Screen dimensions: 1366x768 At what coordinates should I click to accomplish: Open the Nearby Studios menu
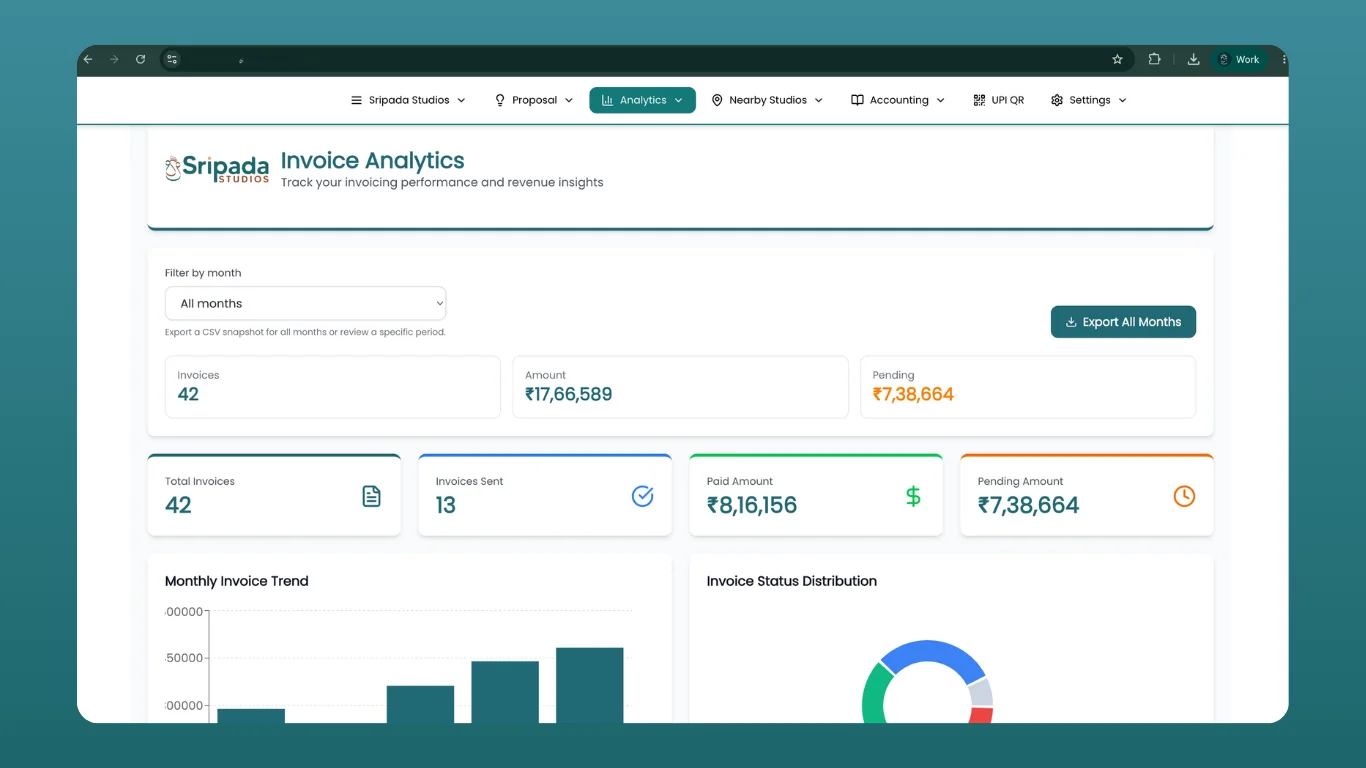tap(767, 100)
